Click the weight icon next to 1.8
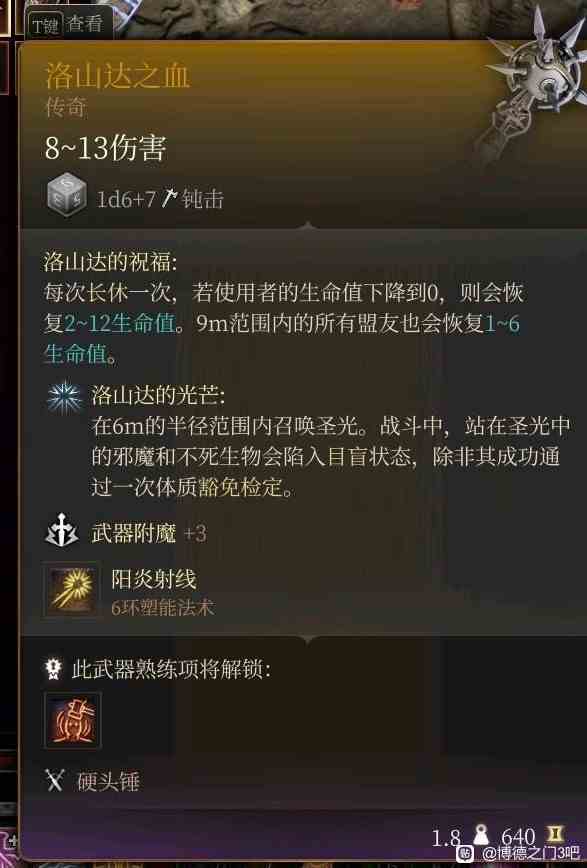The image size is (587, 868). (481, 834)
